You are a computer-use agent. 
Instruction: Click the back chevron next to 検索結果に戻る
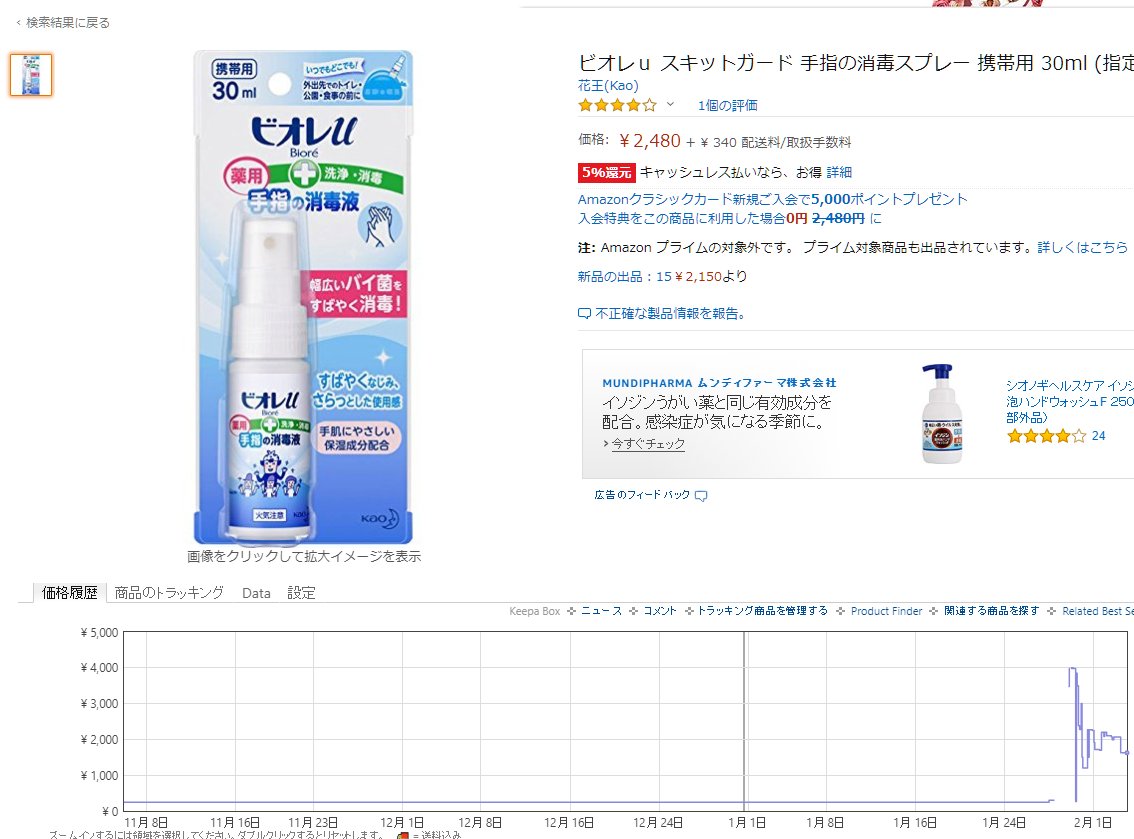18,23
